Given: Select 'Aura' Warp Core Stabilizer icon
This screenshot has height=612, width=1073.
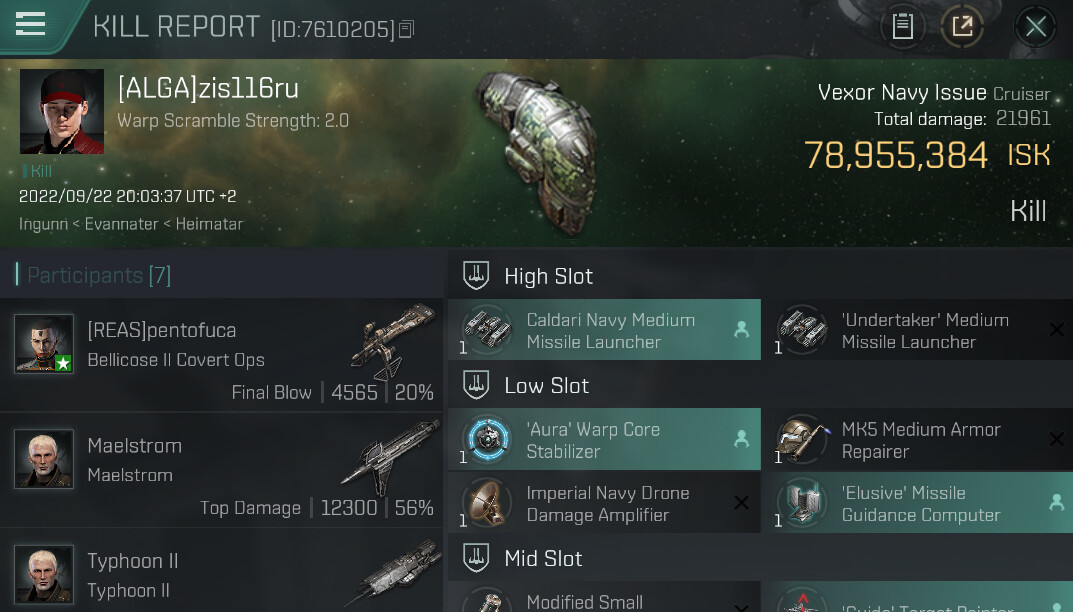Looking at the screenshot, I should coord(487,439).
